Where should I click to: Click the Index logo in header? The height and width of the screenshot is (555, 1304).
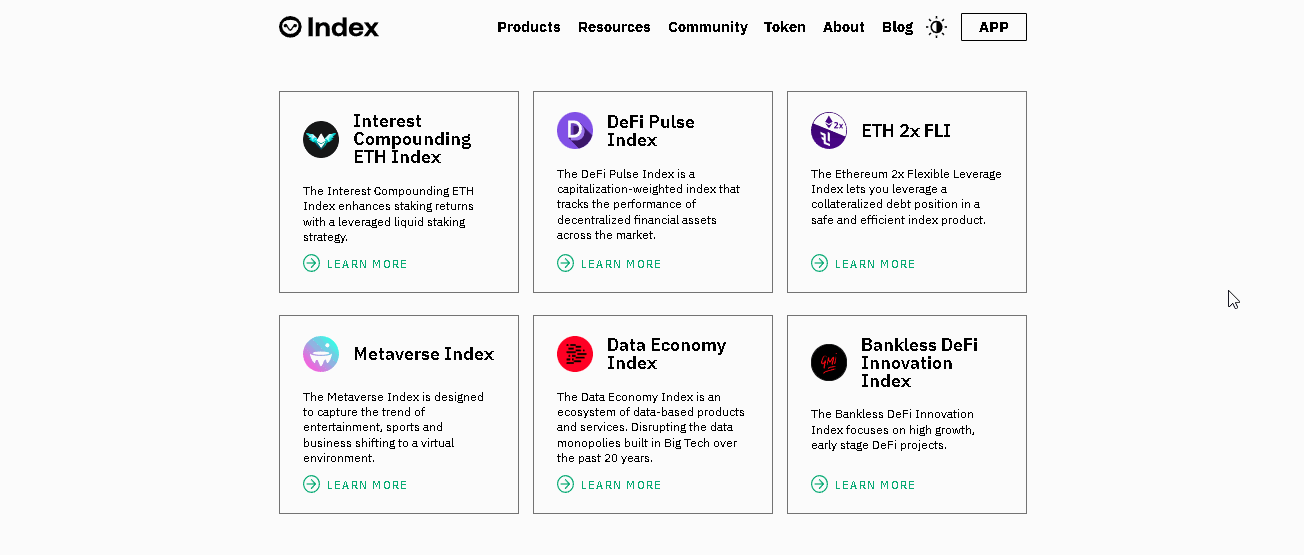(x=329, y=27)
